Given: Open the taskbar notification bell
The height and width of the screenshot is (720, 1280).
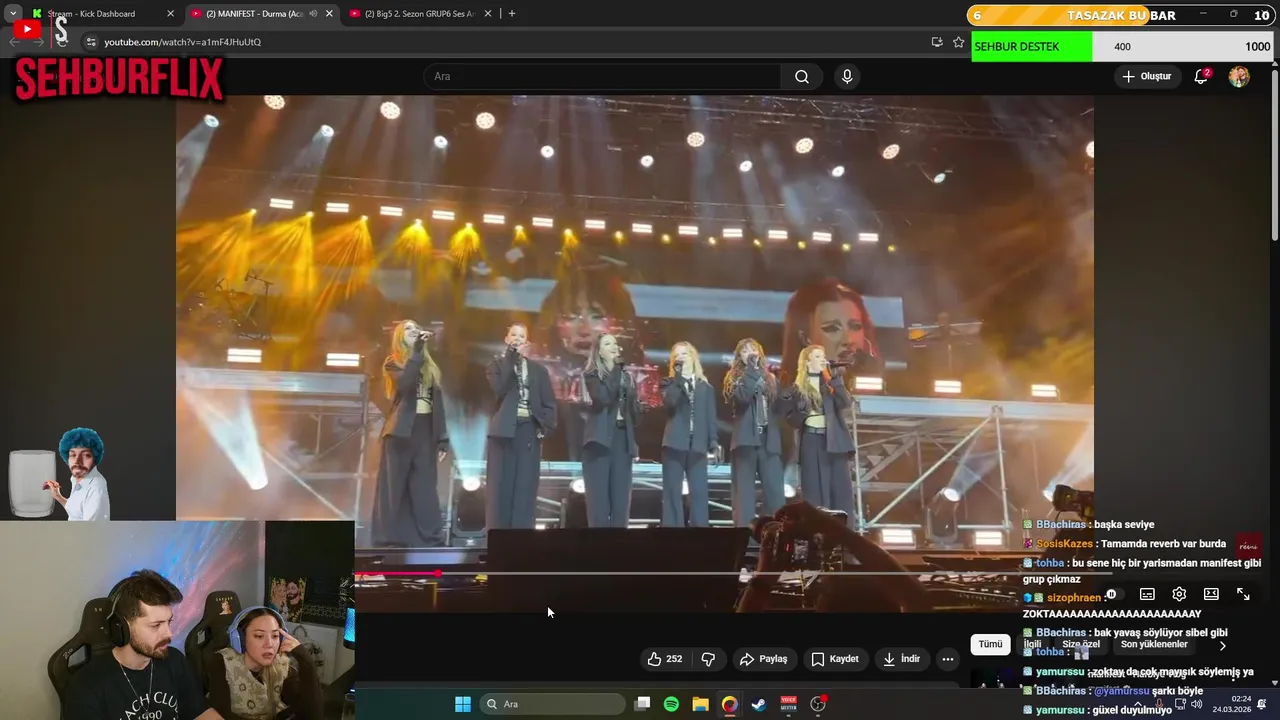Looking at the screenshot, I should (x=1262, y=704).
